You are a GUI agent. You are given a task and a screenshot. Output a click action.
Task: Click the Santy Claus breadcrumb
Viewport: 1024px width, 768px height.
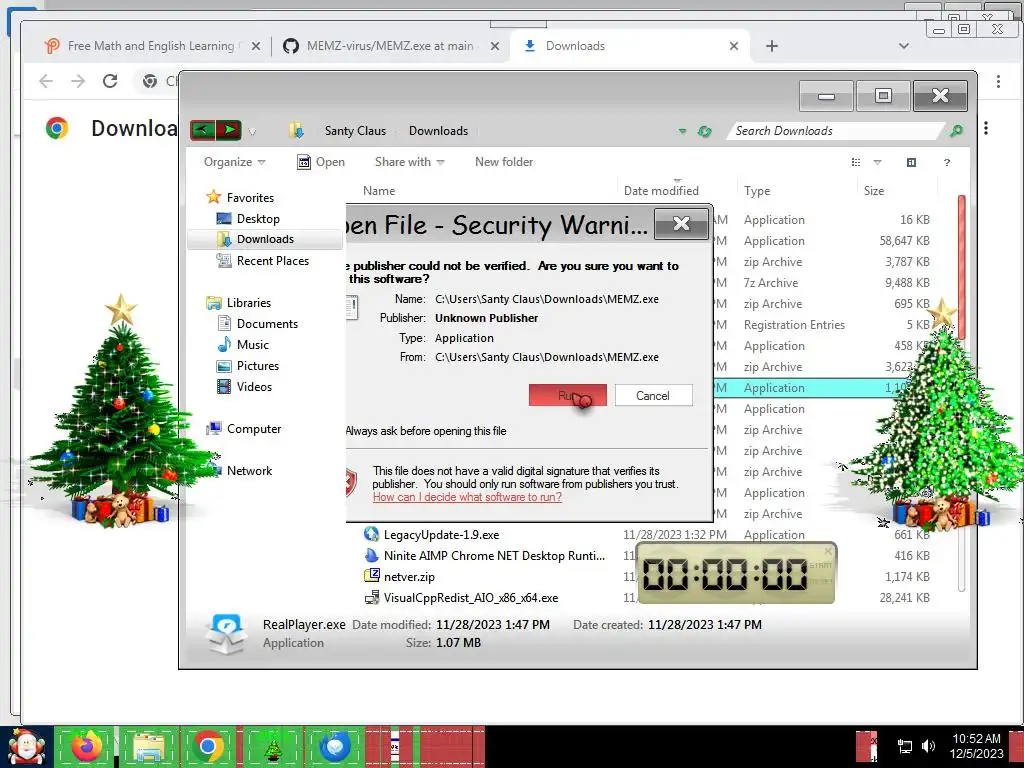coord(355,131)
